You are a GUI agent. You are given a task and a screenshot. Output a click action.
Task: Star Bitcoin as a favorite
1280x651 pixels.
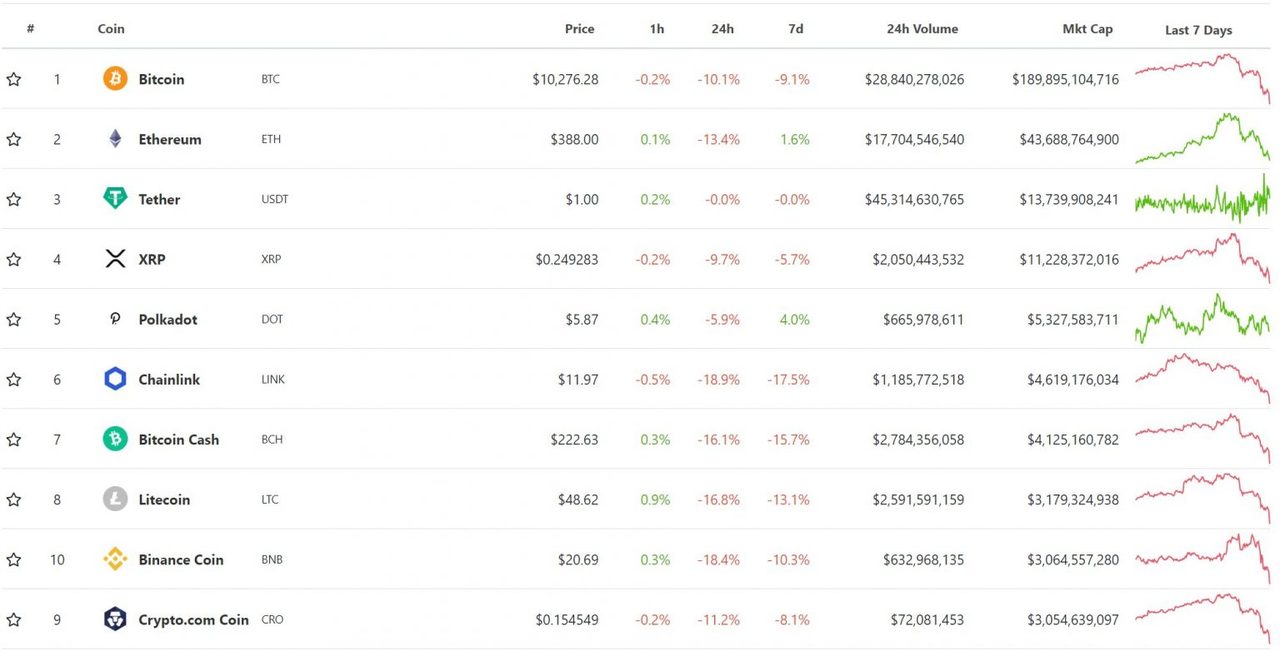point(14,79)
